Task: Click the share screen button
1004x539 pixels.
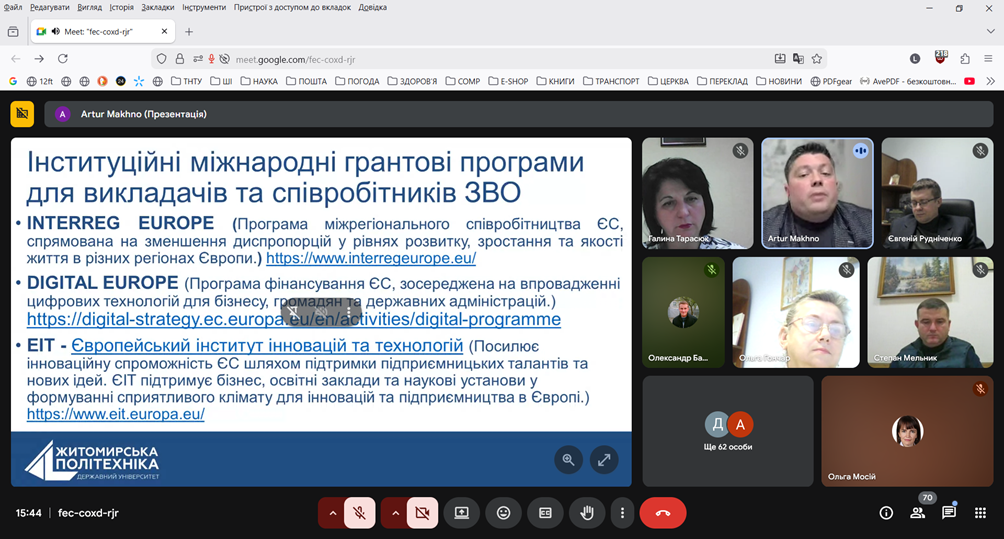Action: [x=461, y=513]
